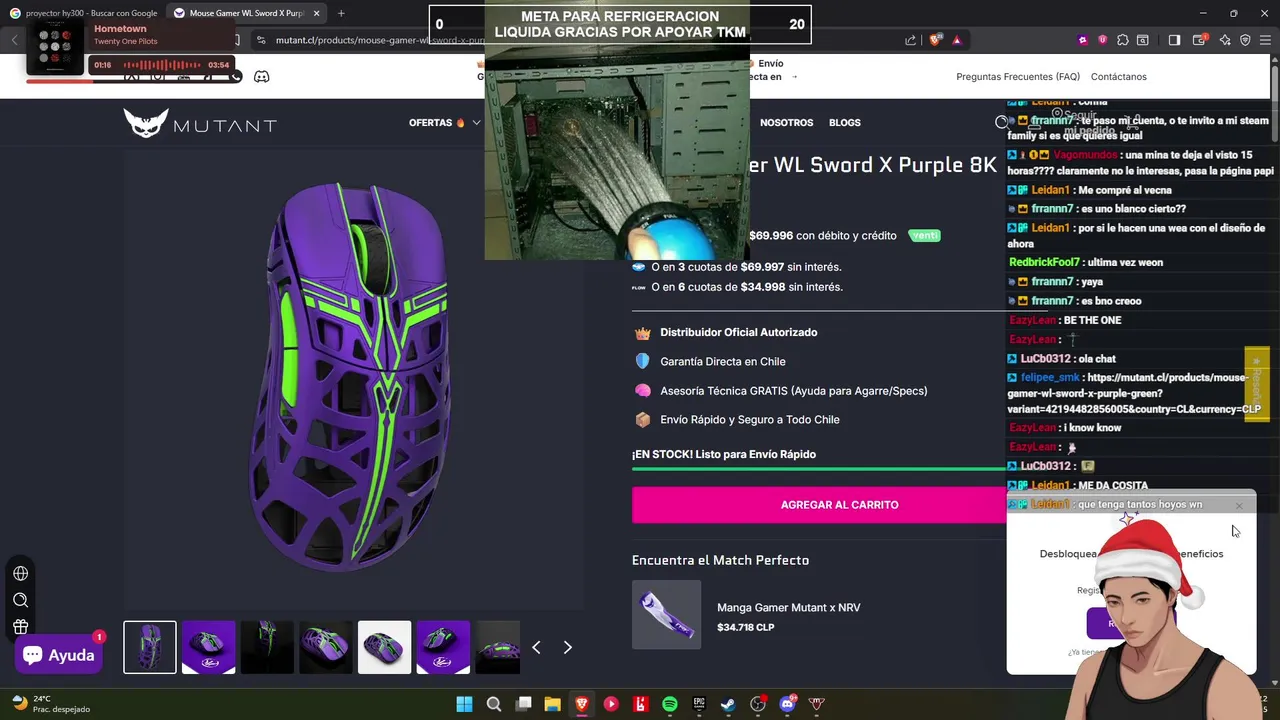Click the media player progress waveform

tap(161, 65)
